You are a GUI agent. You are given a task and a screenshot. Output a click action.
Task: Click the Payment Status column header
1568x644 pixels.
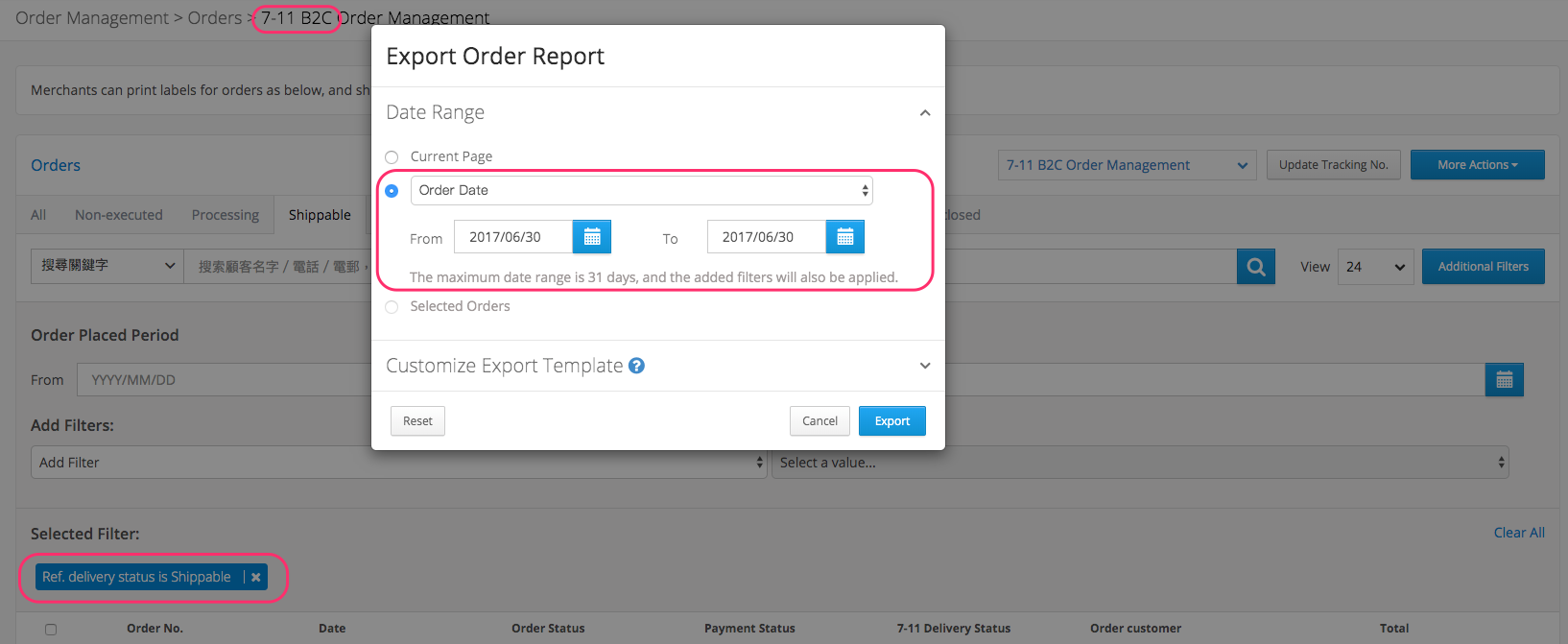[749, 629]
